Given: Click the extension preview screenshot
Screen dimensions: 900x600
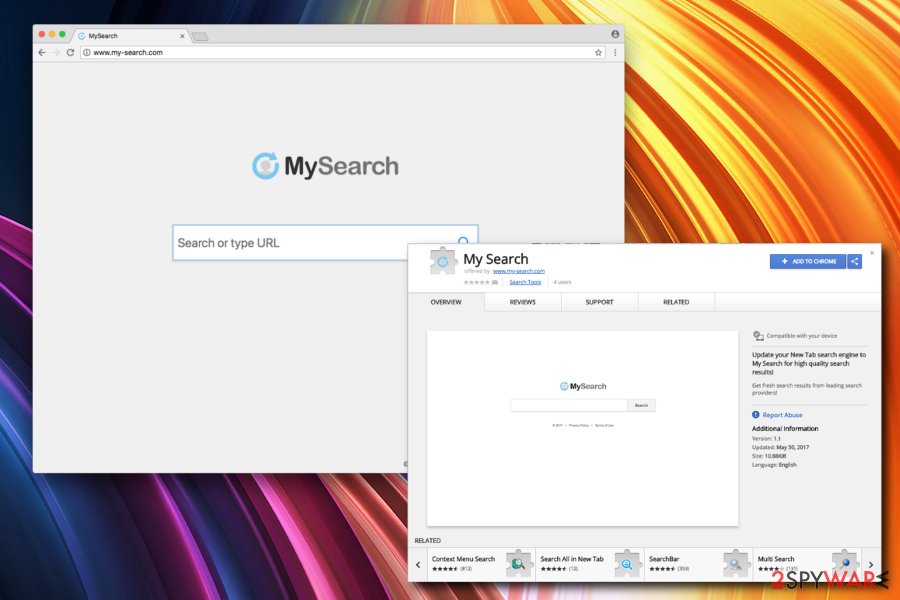Looking at the screenshot, I should pos(582,428).
